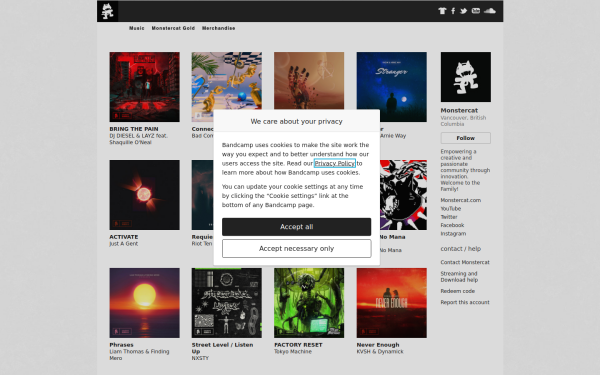The image size is (600, 375).
Task: Open the Facebook icon in top bar
Action: (x=453, y=11)
